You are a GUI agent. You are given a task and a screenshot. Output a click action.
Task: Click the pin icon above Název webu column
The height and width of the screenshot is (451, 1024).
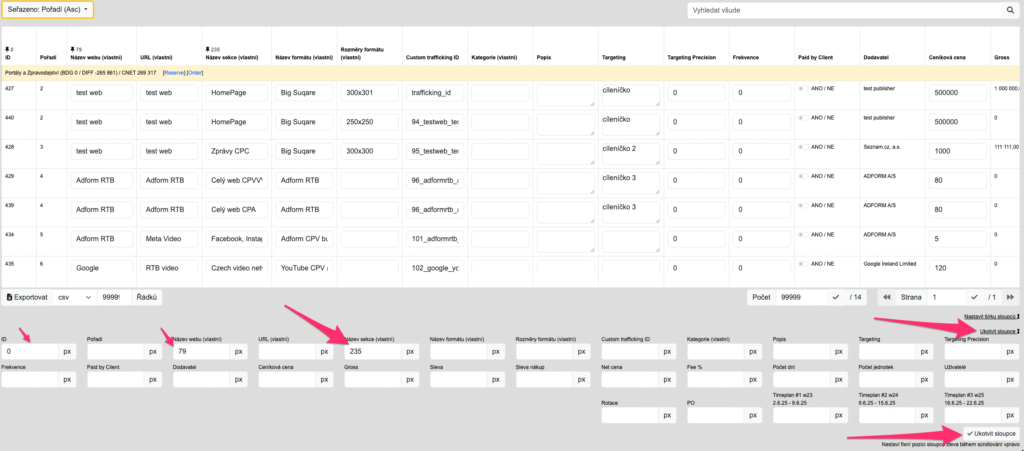(x=74, y=48)
